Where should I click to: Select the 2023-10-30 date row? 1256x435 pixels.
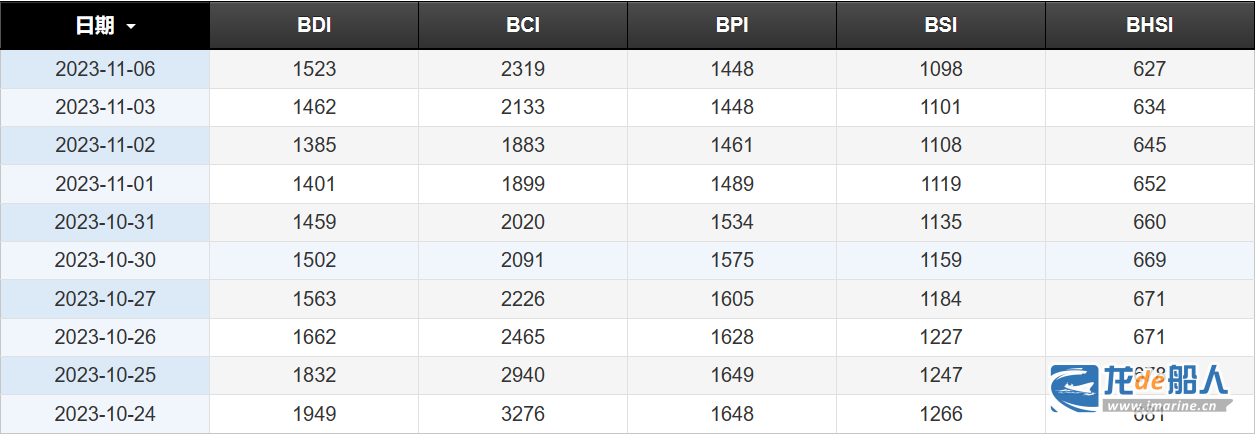point(105,260)
